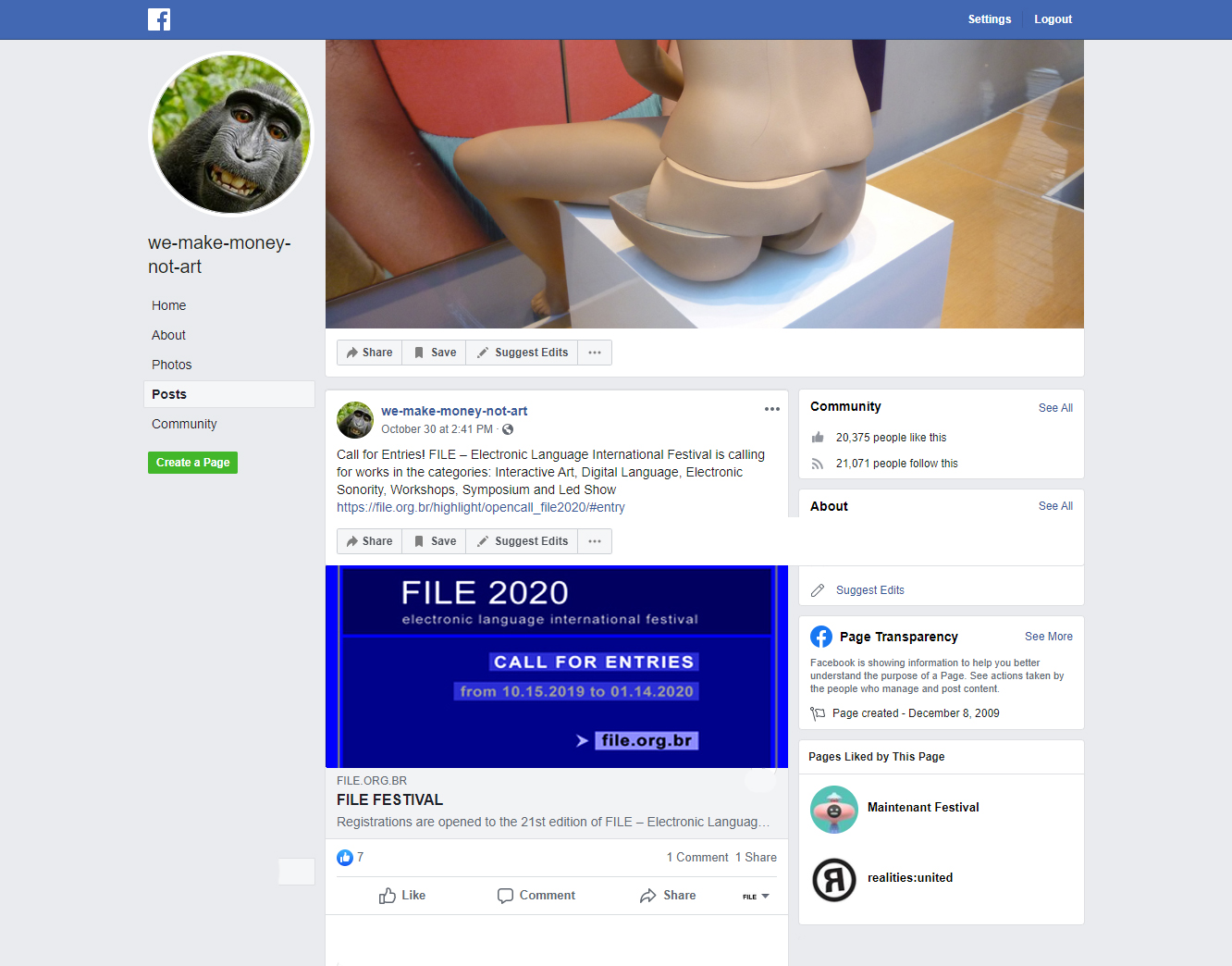This screenshot has height=966, width=1232.
Task: Open the post's three-dot options menu
Action: point(771,409)
